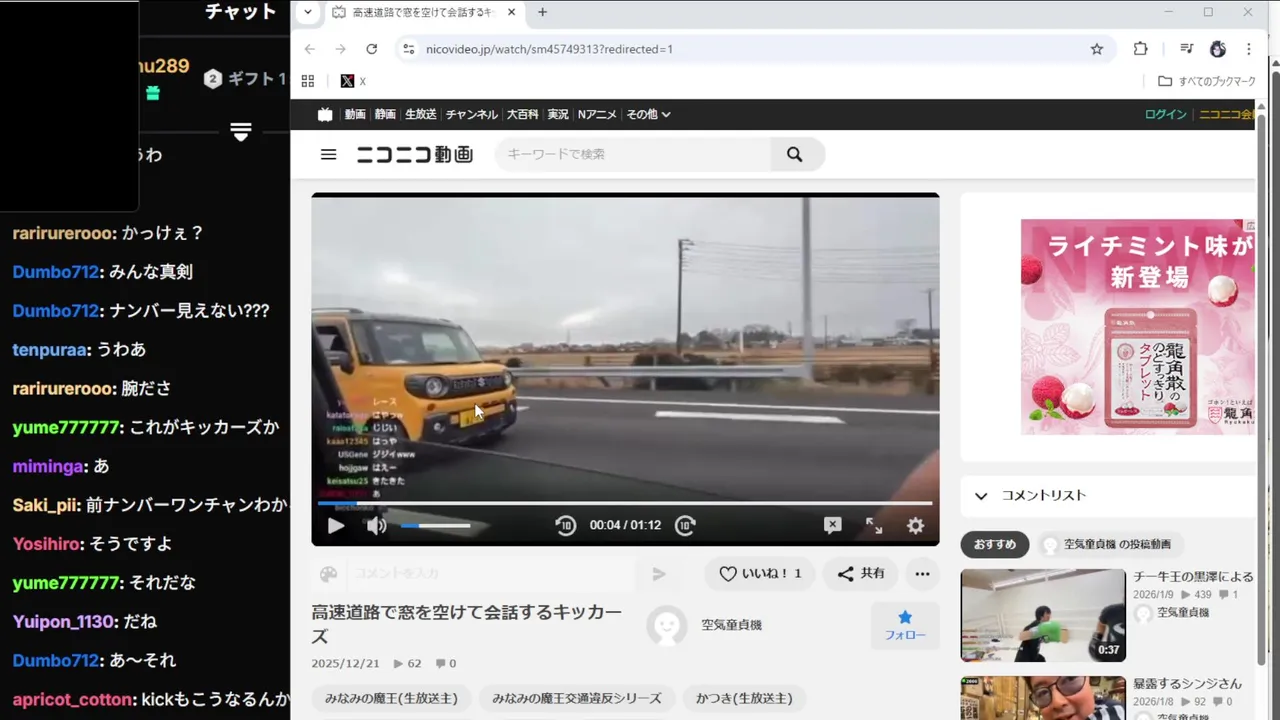Bookmark this page star icon
The height and width of the screenshot is (720, 1280).
pos(1096,49)
